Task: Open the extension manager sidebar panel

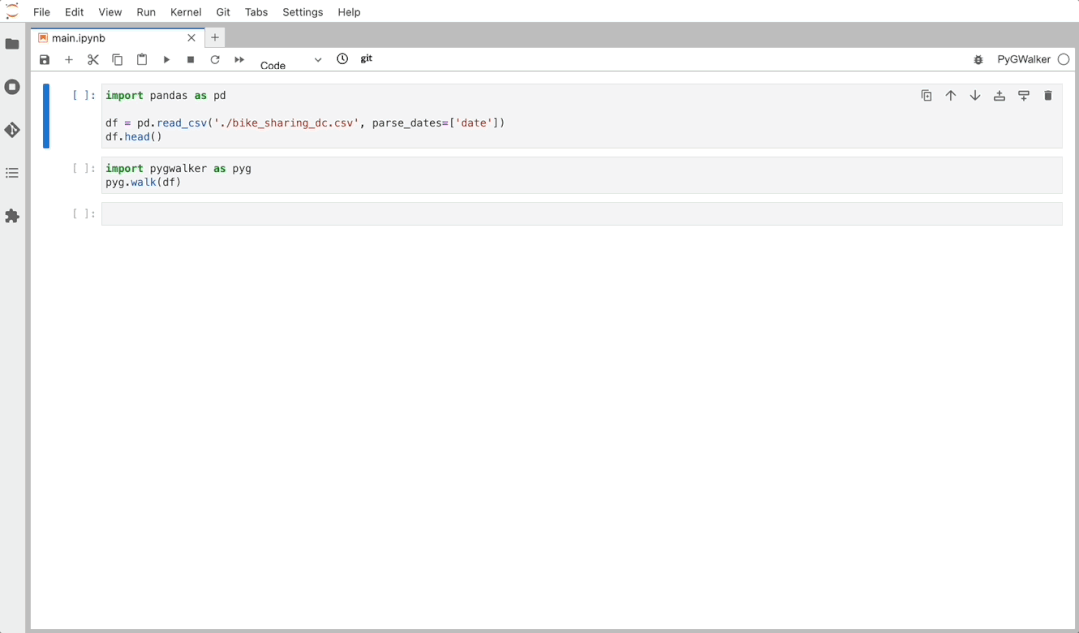Action: (12, 215)
